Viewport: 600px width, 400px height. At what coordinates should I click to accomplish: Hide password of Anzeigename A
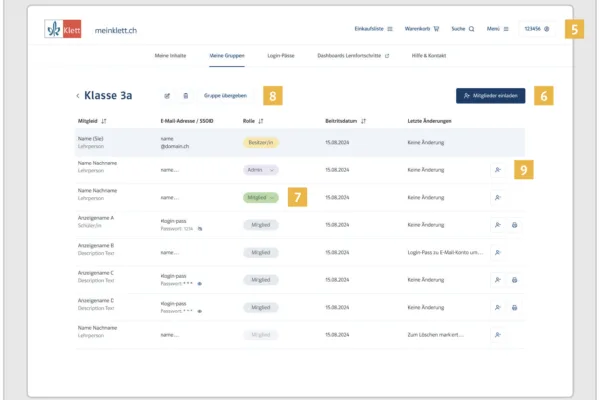pos(199,229)
